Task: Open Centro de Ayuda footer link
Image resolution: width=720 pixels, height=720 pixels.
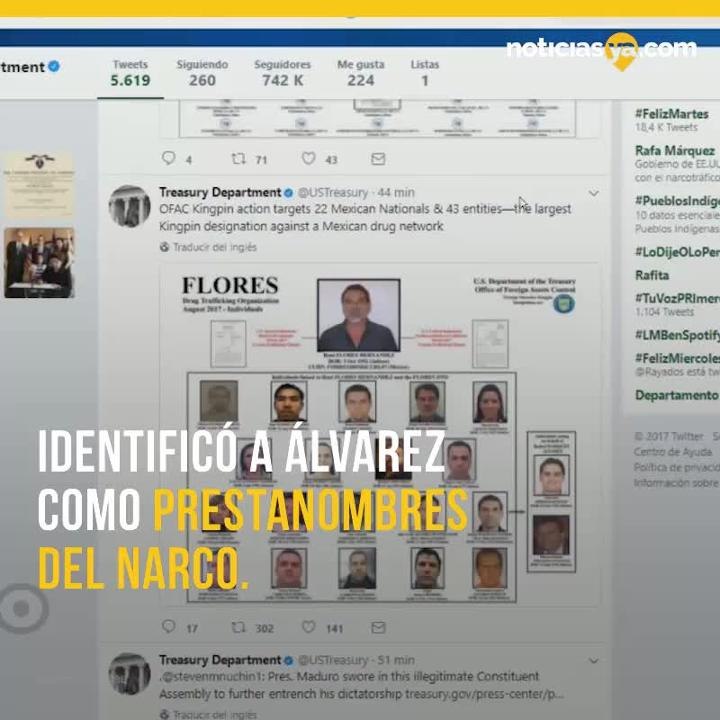Action: (x=673, y=452)
